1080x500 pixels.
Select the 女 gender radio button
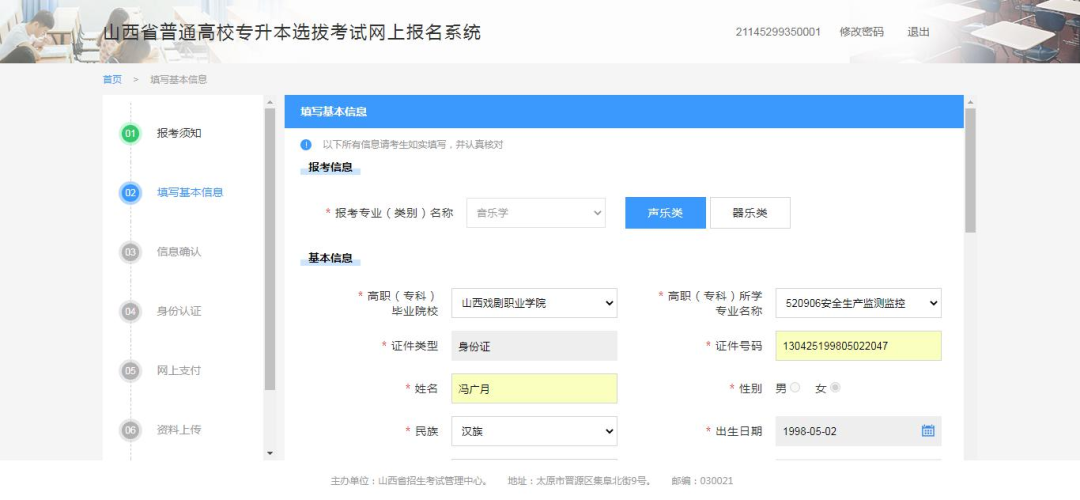click(835, 388)
